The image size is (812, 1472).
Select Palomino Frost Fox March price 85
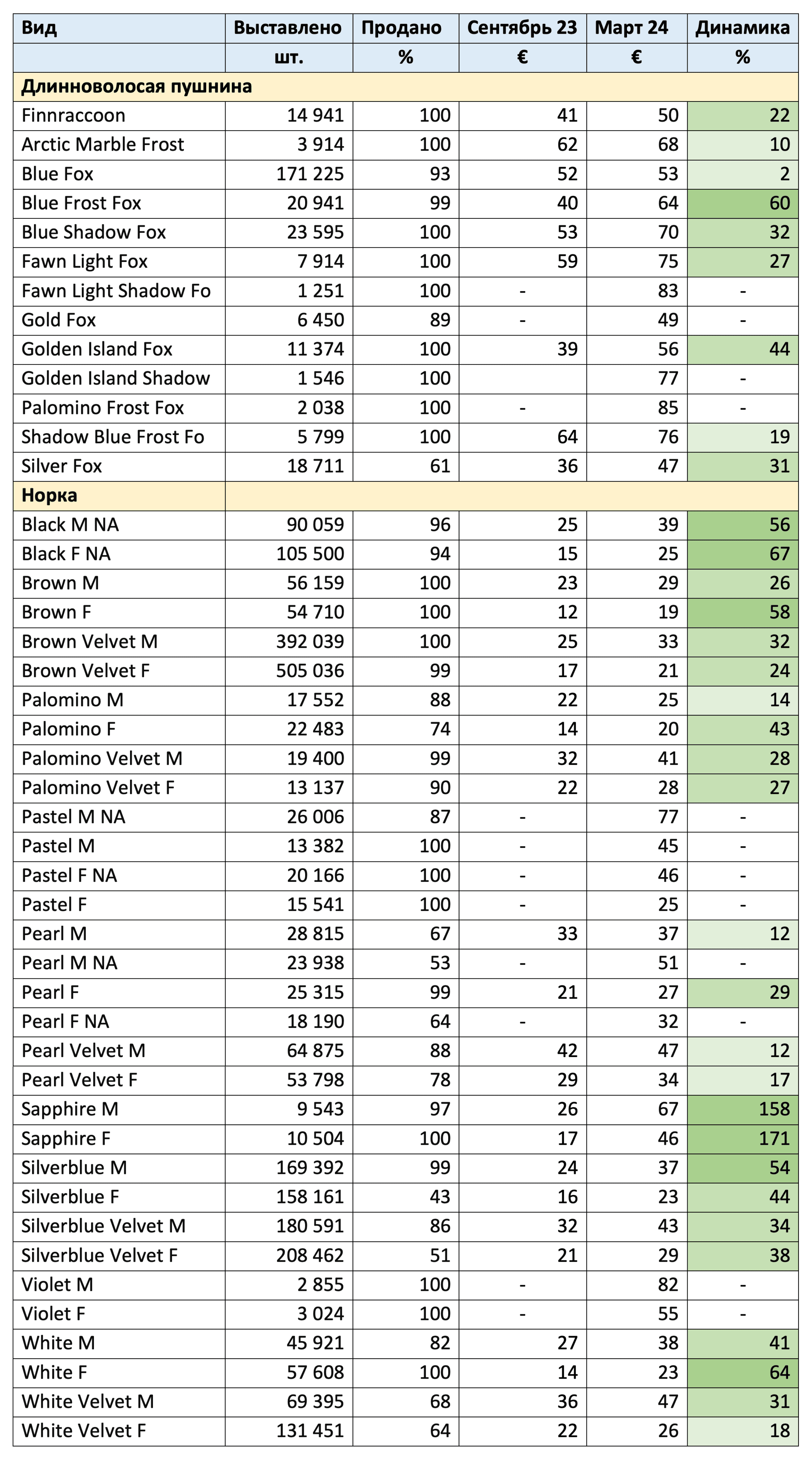[x=668, y=408]
